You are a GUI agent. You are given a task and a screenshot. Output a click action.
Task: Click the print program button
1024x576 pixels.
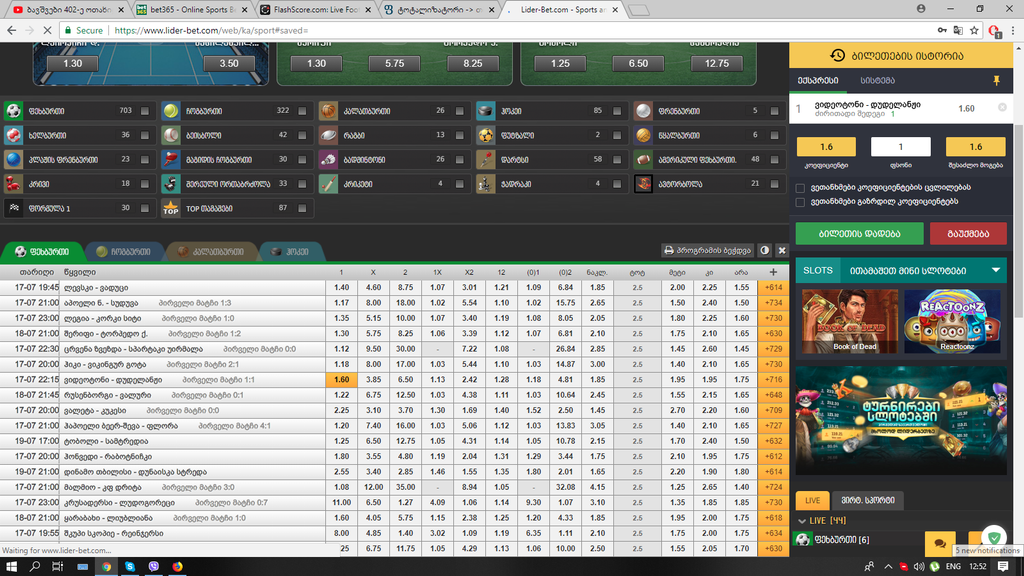[x=707, y=250]
